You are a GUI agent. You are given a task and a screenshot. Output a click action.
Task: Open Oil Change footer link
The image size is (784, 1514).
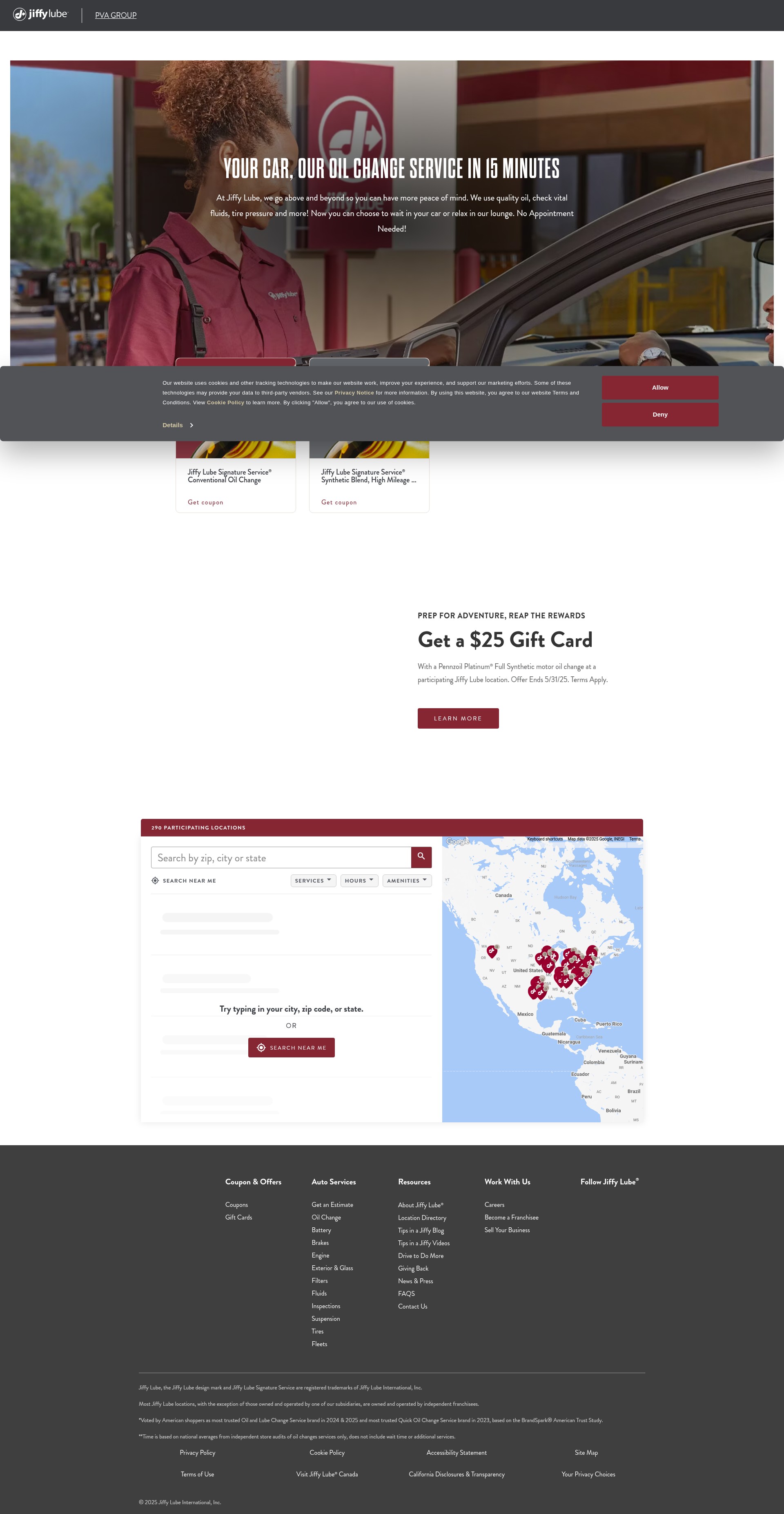[326, 1217]
